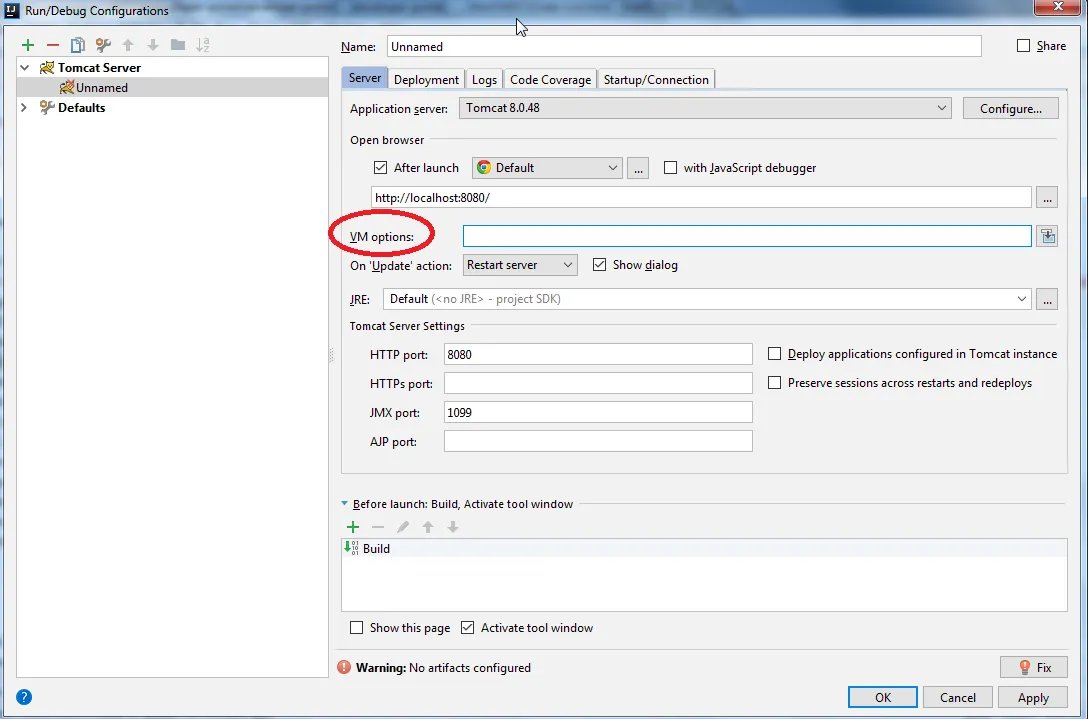Browse for a JRE with the ellipsis button

pos(1047,299)
